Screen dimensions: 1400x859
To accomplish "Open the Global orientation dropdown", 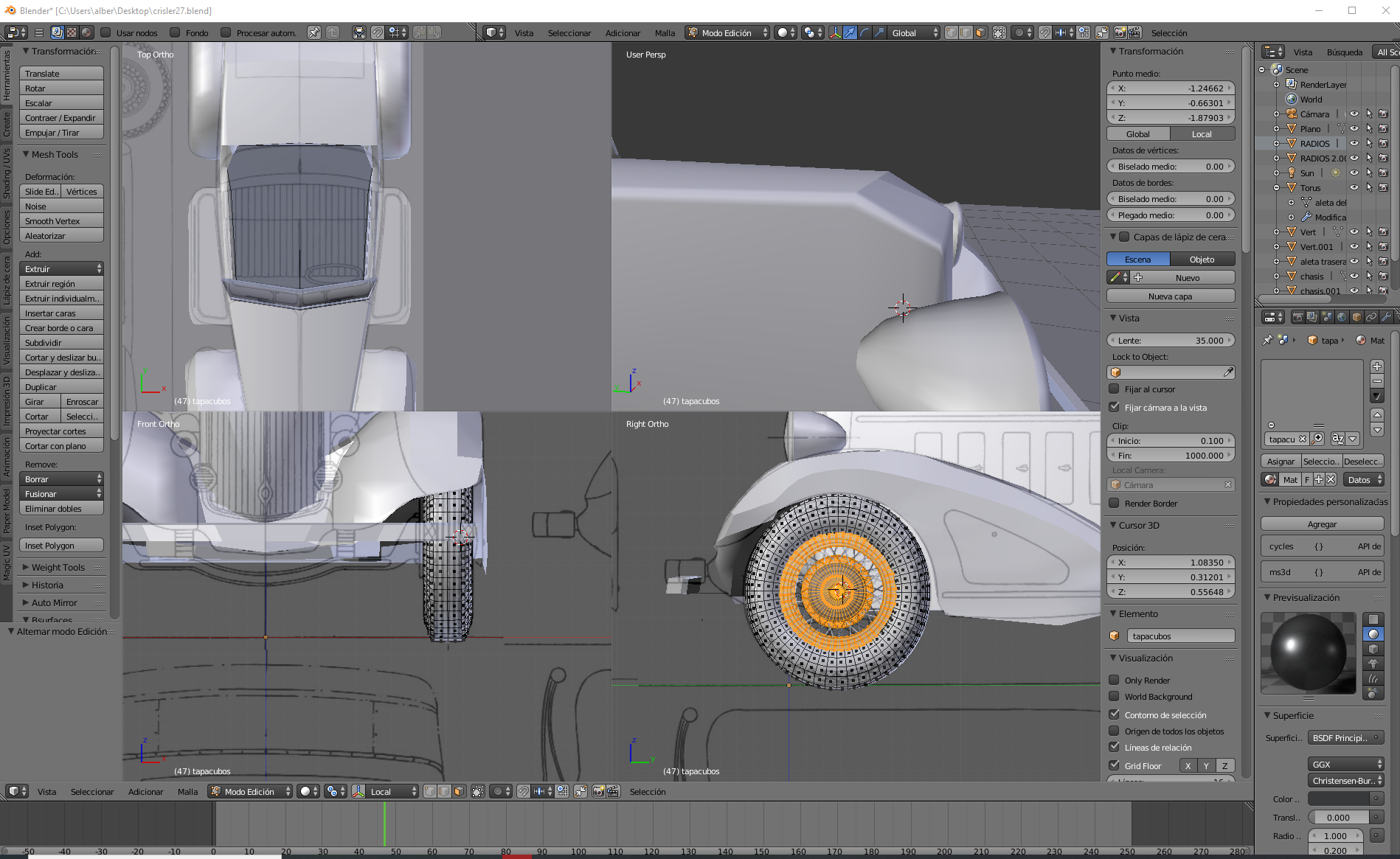I will [x=914, y=32].
